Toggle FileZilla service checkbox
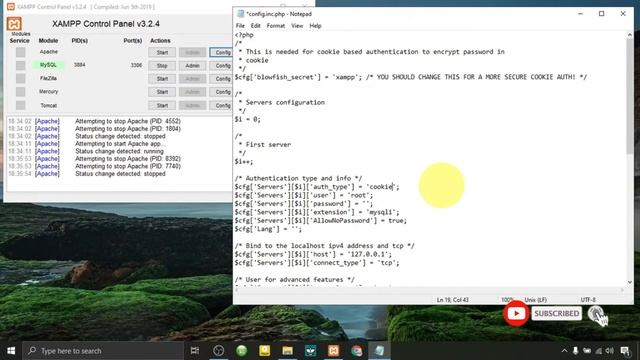The image size is (640, 360). tap(20, 78)
